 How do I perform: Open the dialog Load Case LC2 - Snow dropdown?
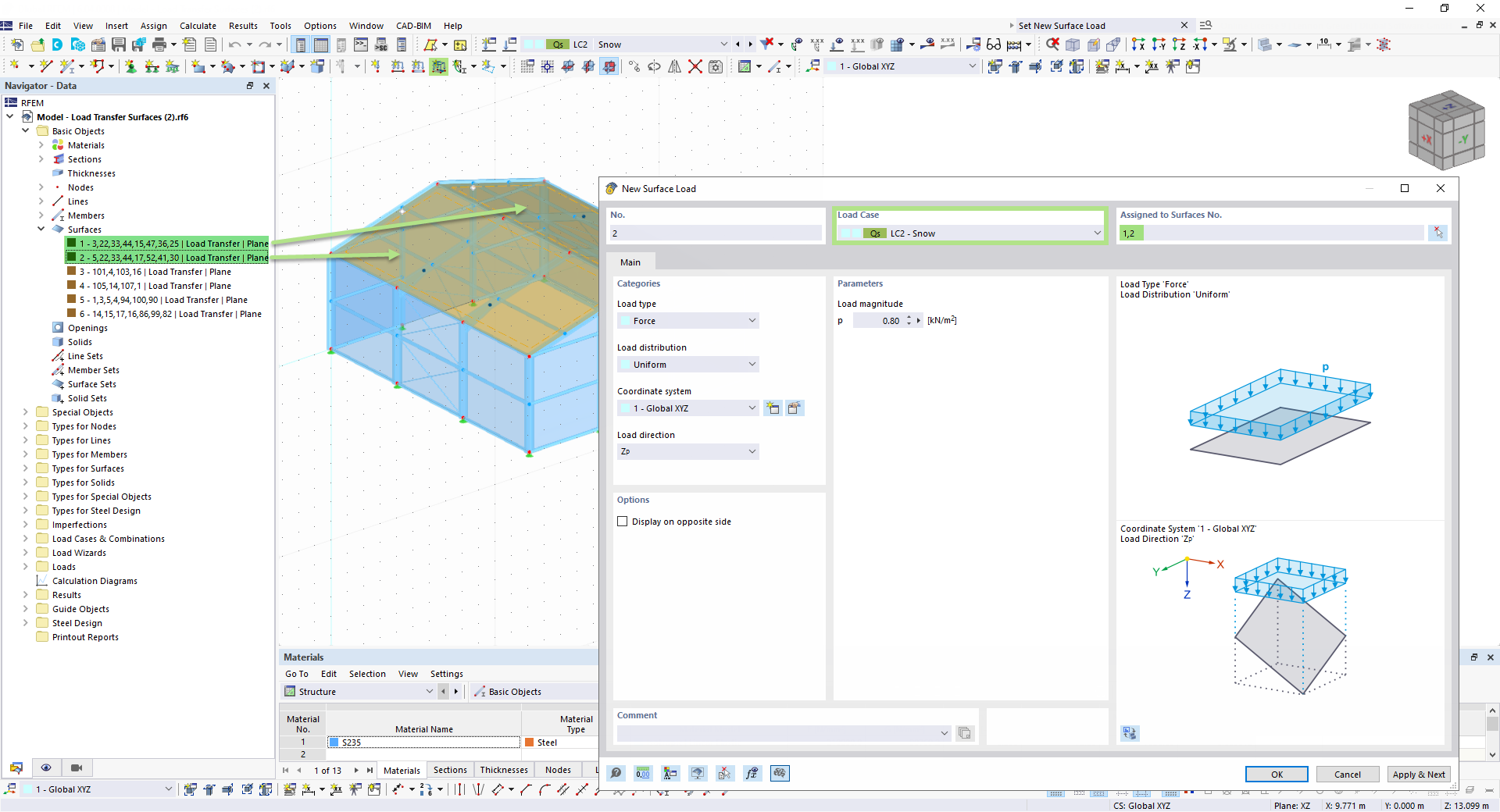click(x=970, y=233)
